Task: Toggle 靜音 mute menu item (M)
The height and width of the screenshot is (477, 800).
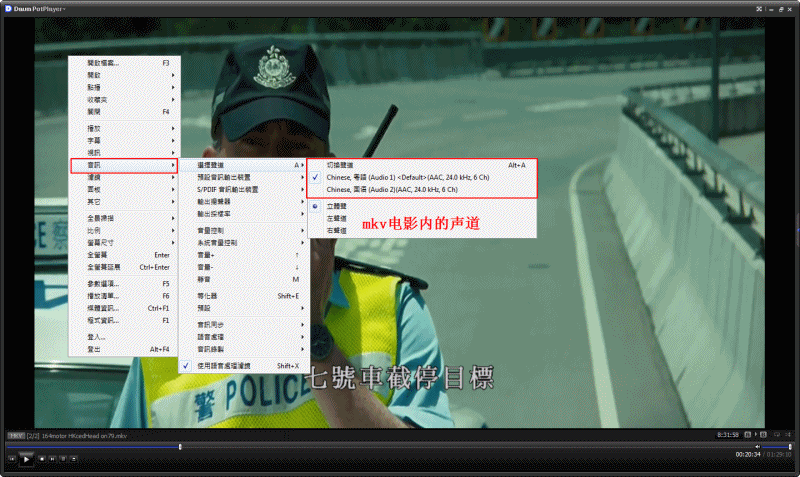Action: 244,280
